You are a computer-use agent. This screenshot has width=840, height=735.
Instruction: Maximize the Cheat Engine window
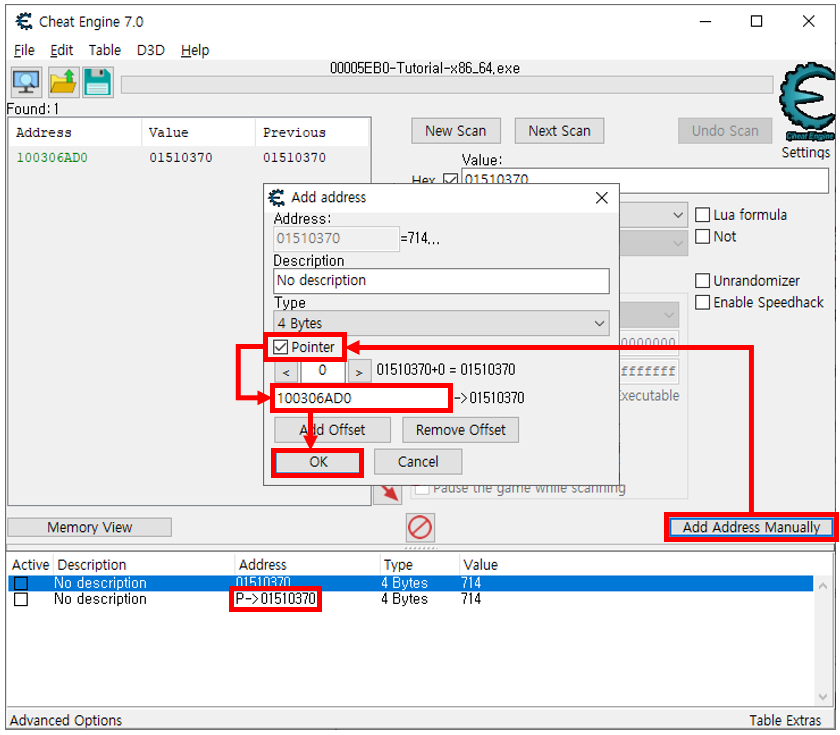pos(756,21)
